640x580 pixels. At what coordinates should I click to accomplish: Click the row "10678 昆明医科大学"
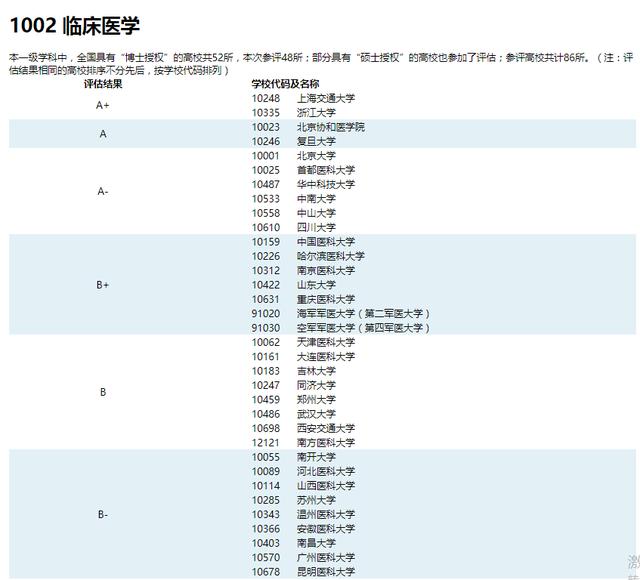303,572
